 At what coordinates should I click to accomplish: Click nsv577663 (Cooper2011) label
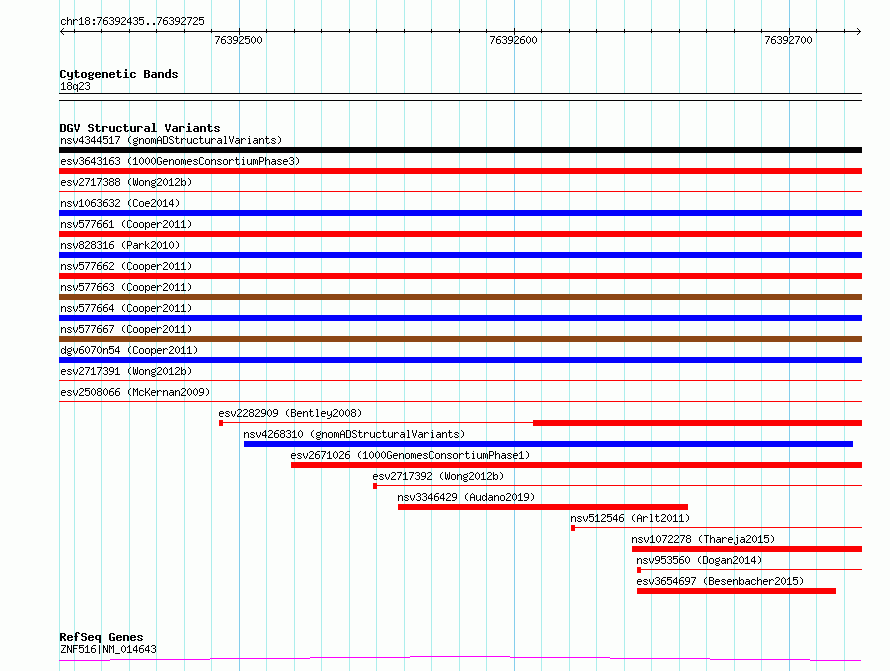[x=126, y=287]
